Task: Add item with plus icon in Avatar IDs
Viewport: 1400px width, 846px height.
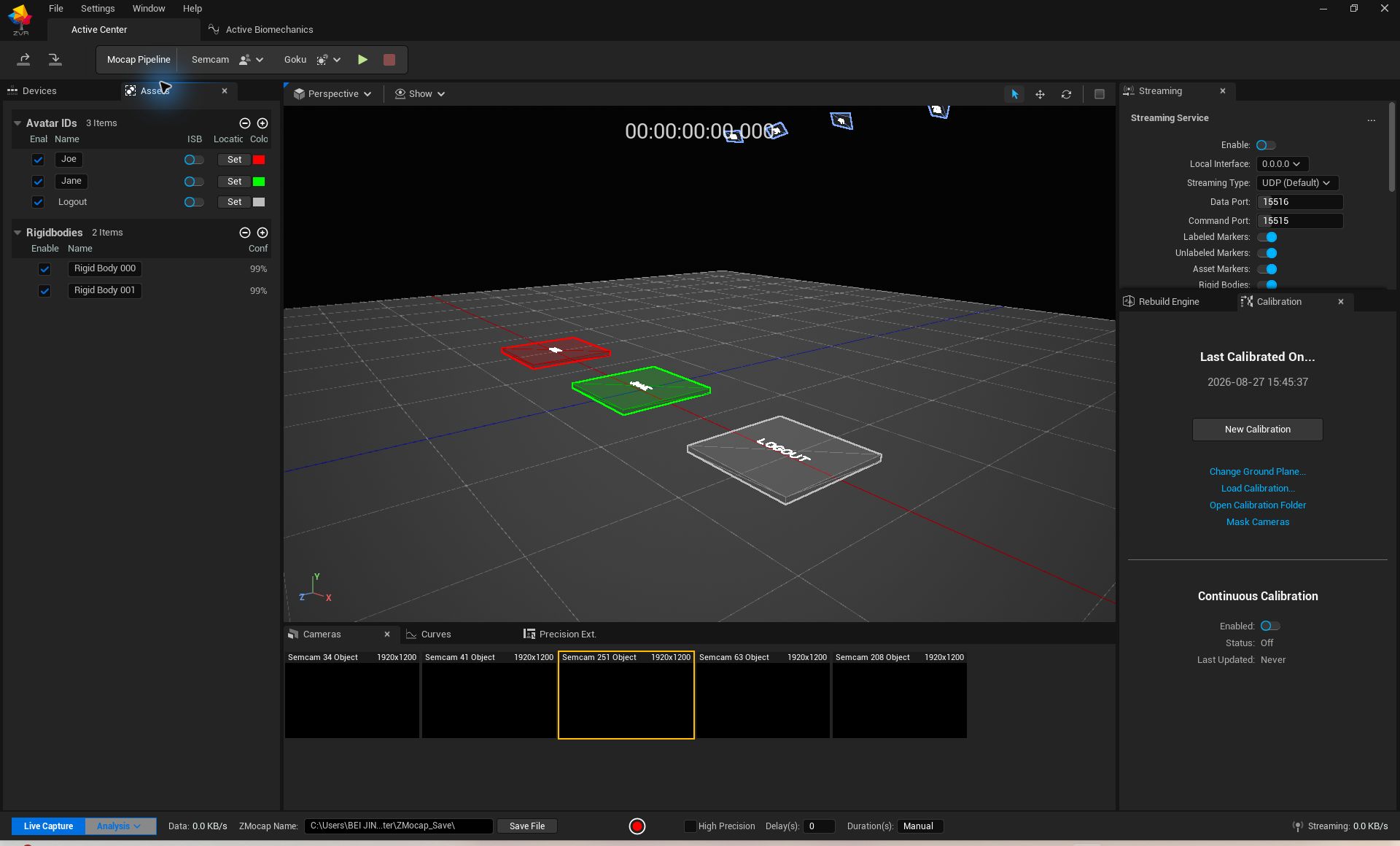Action: 262,123
